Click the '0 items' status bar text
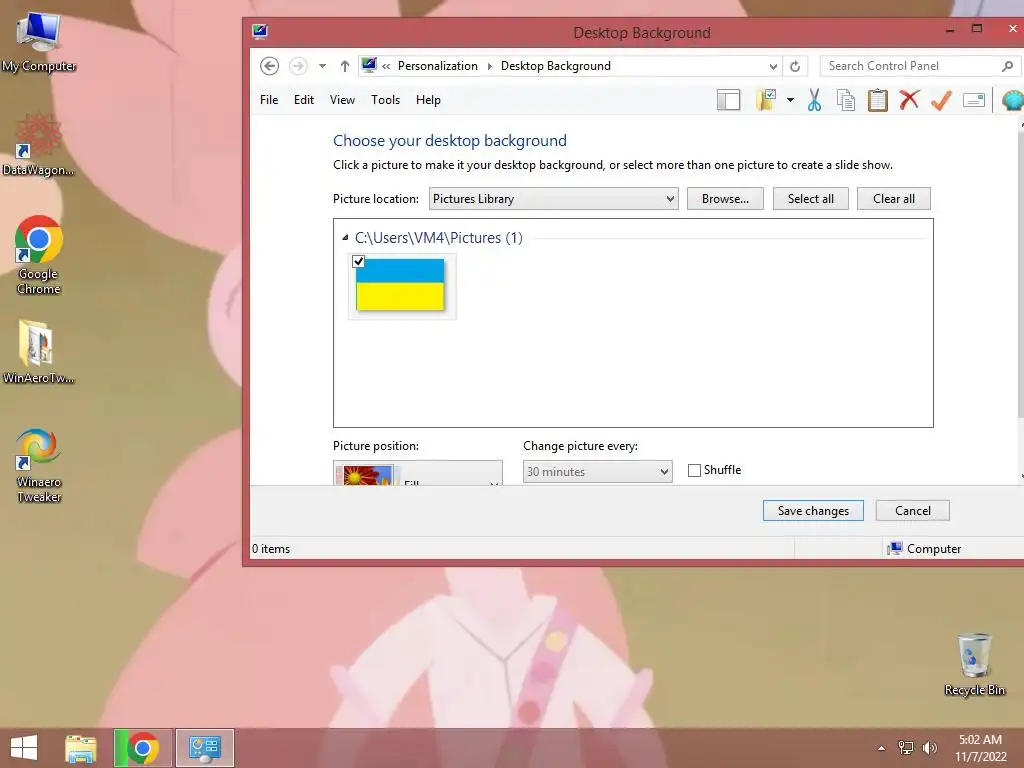This screenshot has height=768, width=1024. (271, 549)
